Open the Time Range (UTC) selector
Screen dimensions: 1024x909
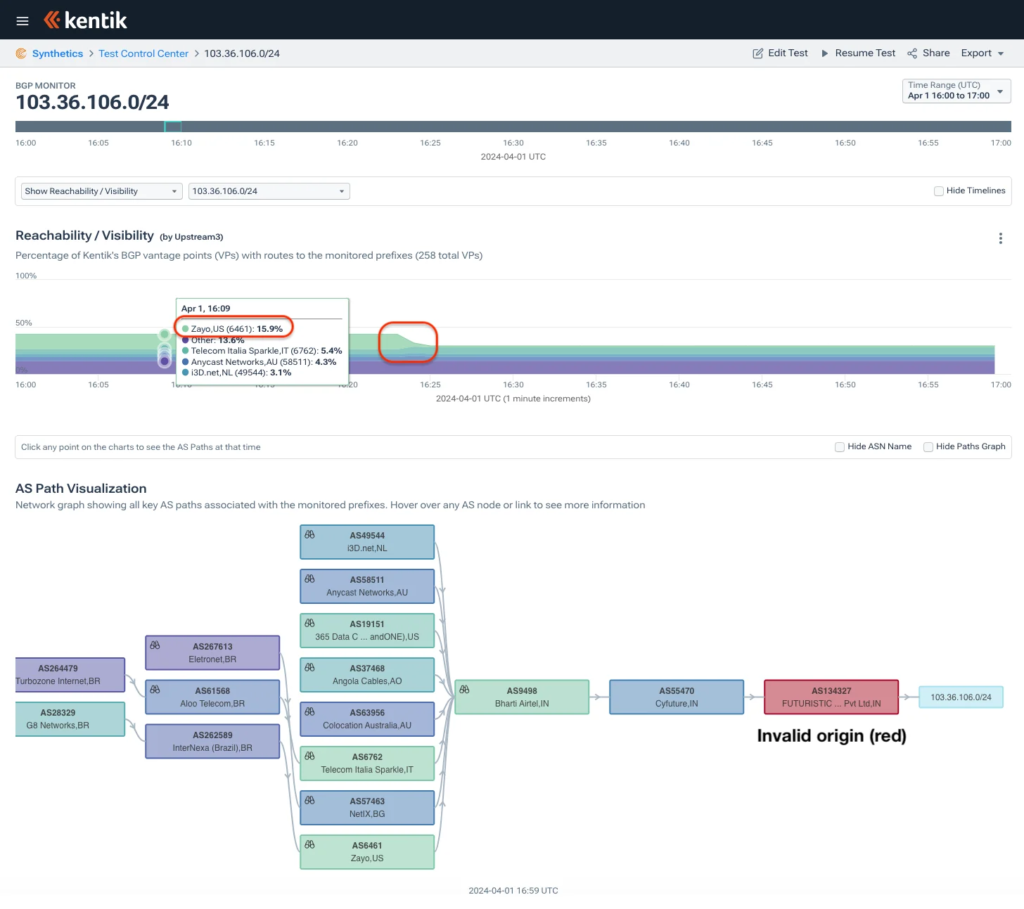point(955,91)
